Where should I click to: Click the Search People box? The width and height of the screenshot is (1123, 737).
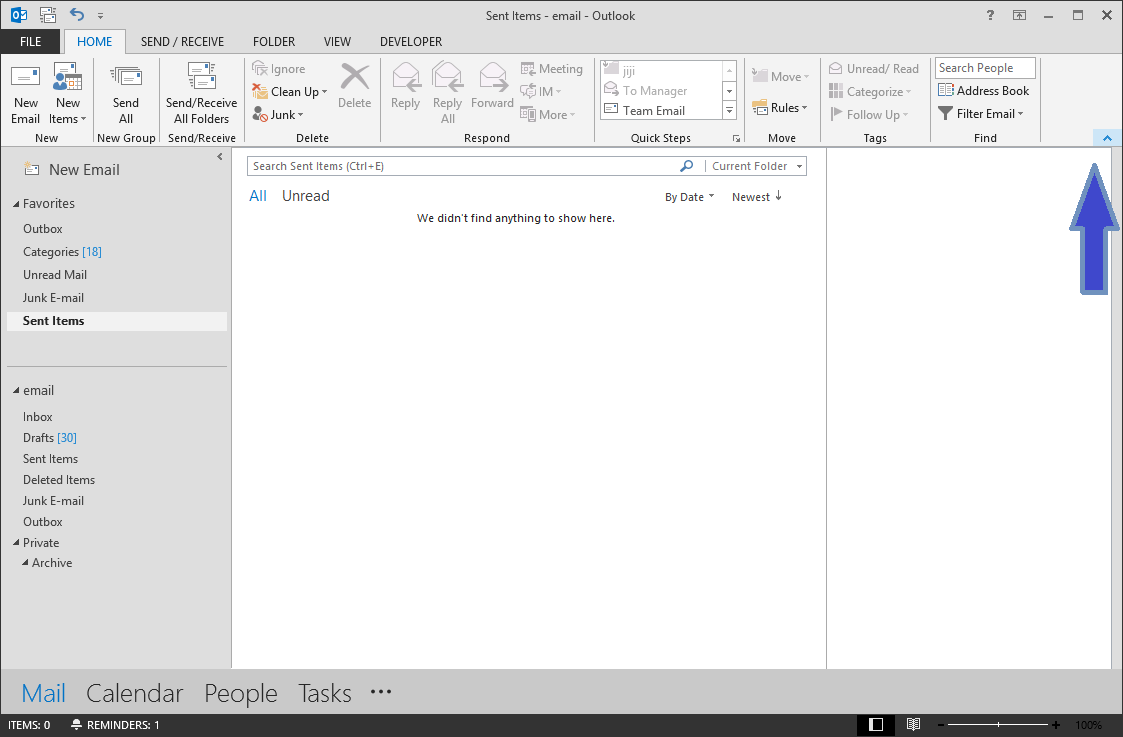pos(985,68)
